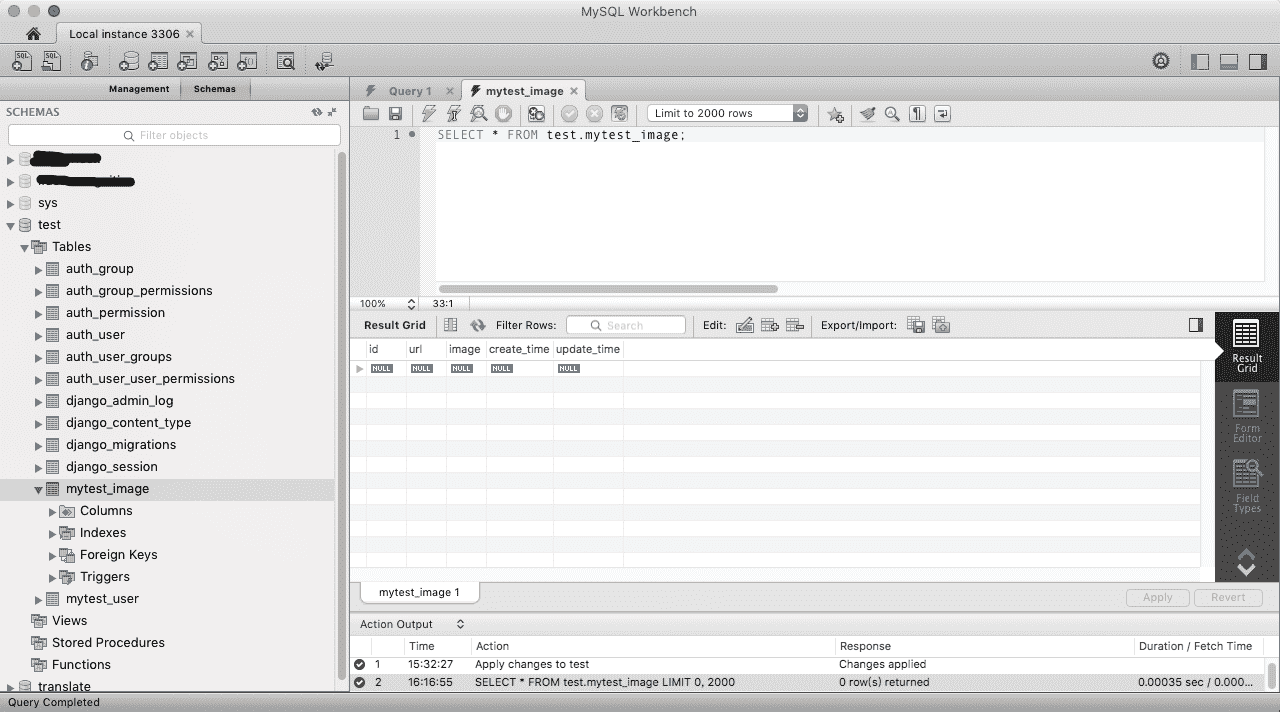Image resolution: width=1280 pixels, height=712 pixels.
Task: Create a new stored procedure icon
Action: pos(217,62)
